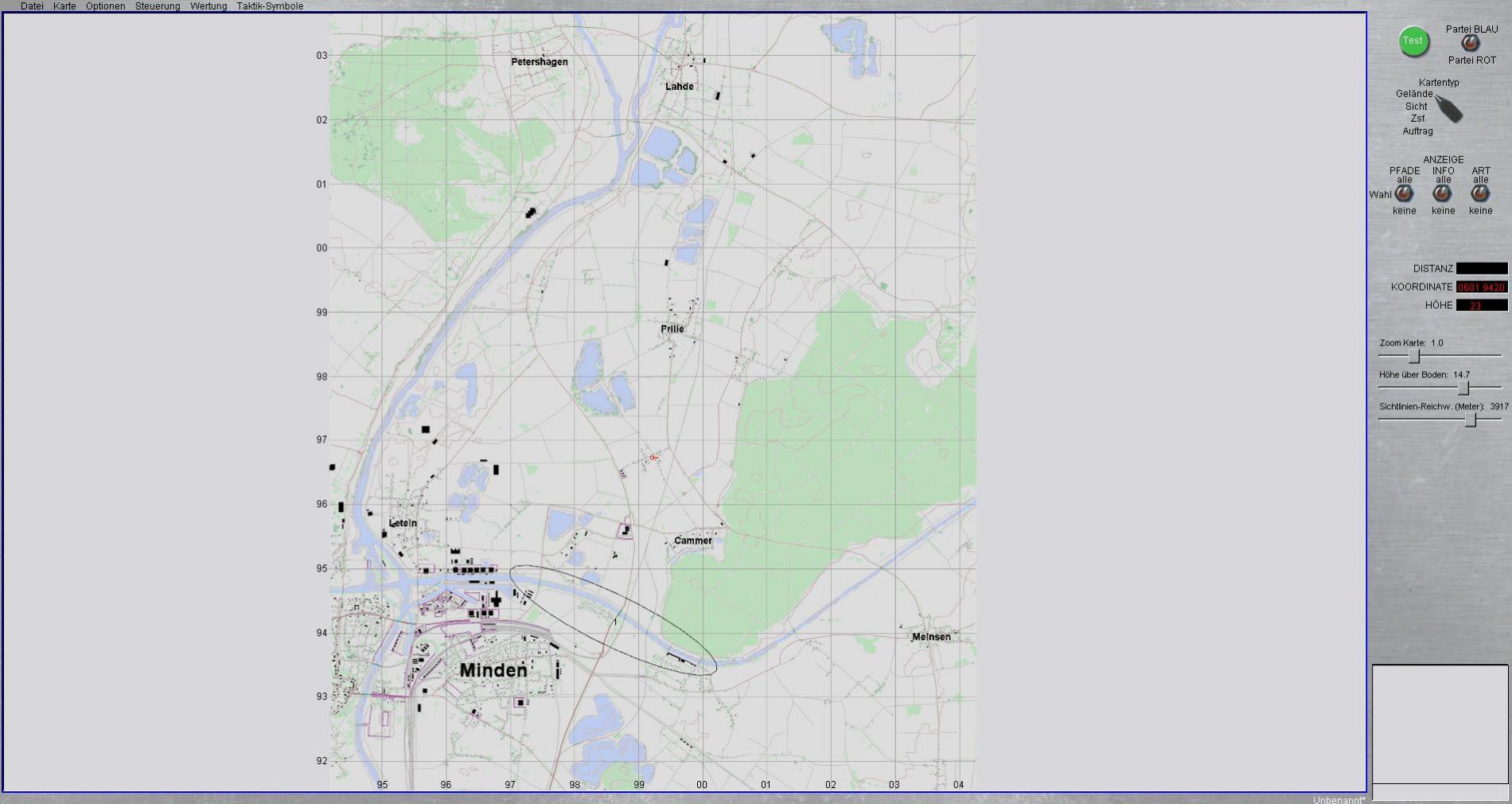Click the Zoom Karte slider handle
The height and width of the screenshot is (804, 1512).
[x=1414, y=357]
